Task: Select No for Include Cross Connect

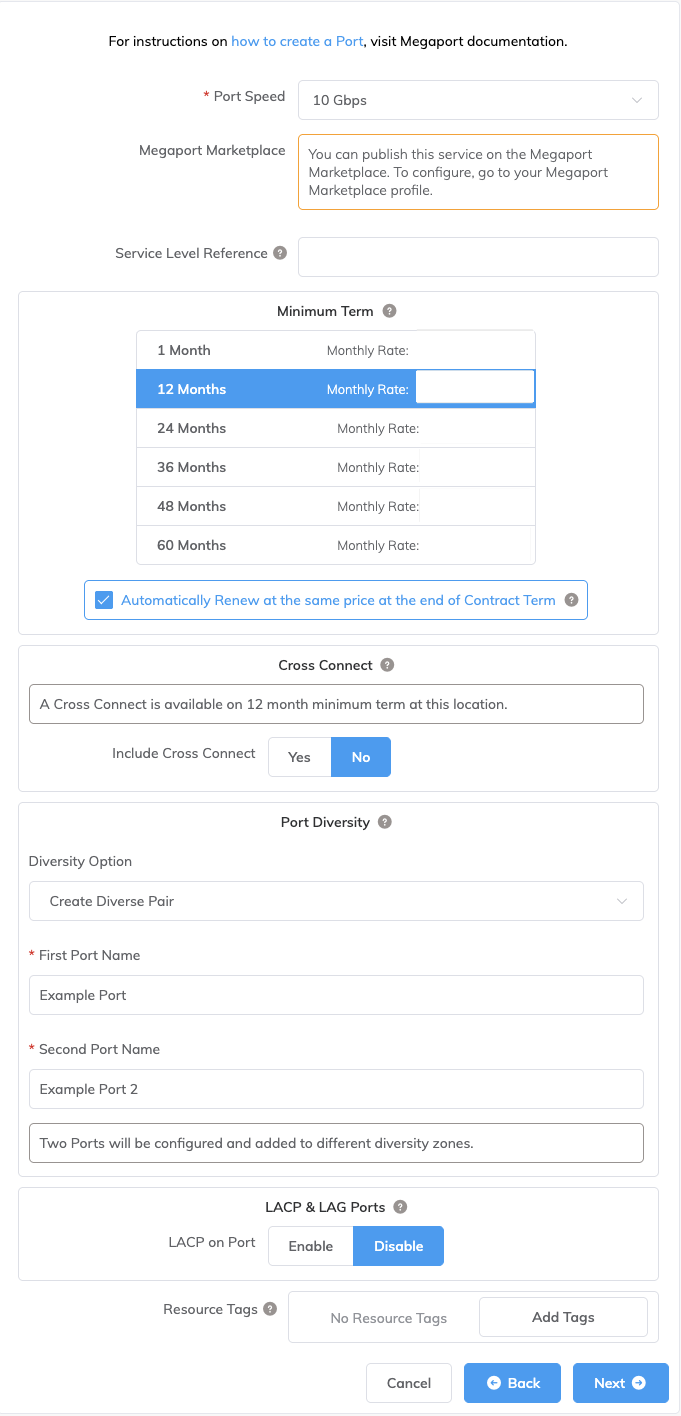Action: coord(361,757)
